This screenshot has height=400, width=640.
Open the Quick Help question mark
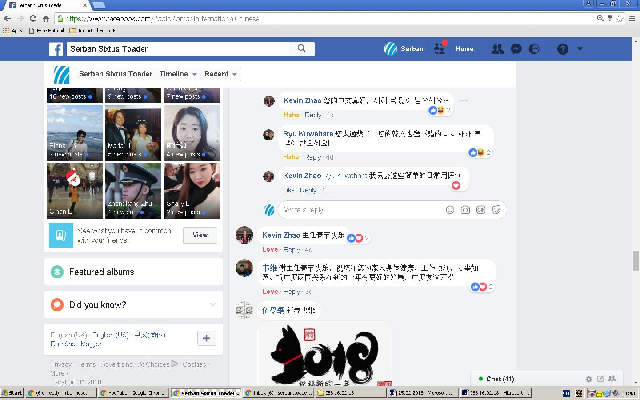[562, 49]
